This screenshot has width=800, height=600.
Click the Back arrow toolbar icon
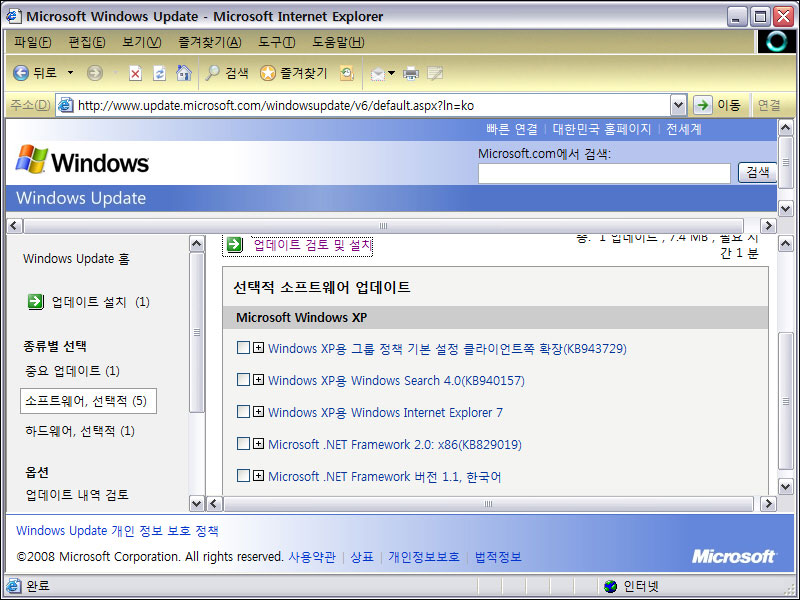point(21,73)
